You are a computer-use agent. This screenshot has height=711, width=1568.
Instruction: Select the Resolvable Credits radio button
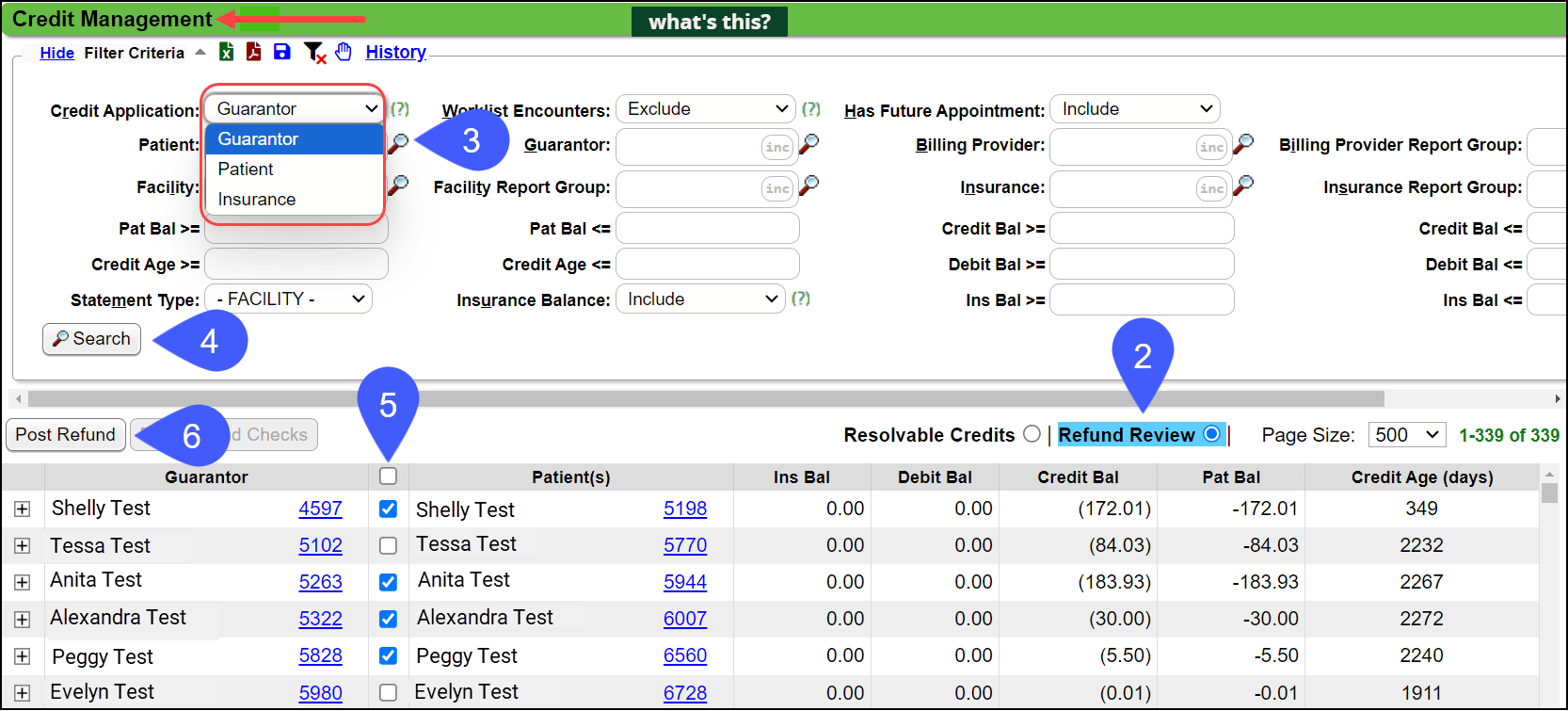coord(1032,434)
